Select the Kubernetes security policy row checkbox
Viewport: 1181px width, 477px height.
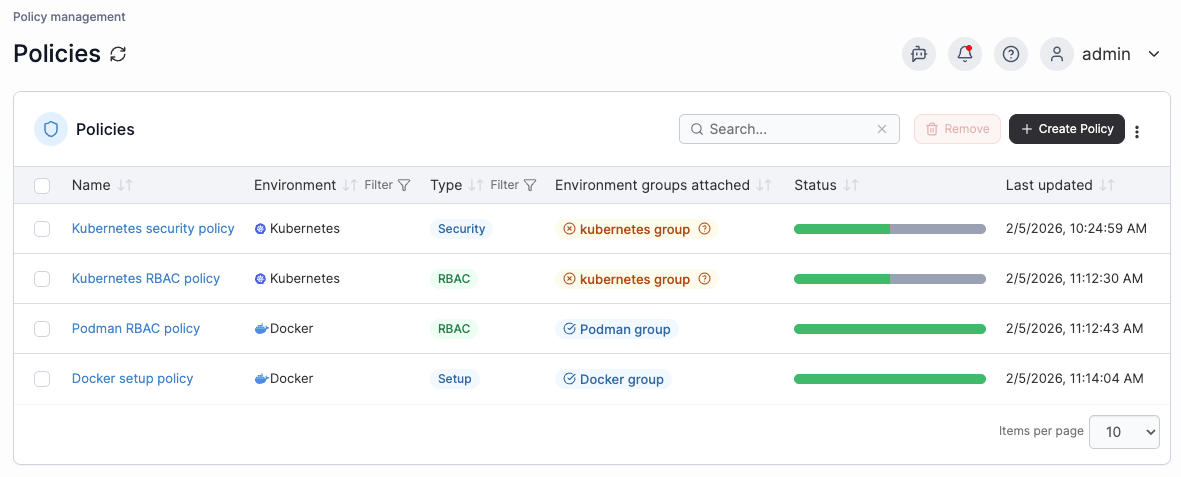pyautogui.click(x=42, y=229)
